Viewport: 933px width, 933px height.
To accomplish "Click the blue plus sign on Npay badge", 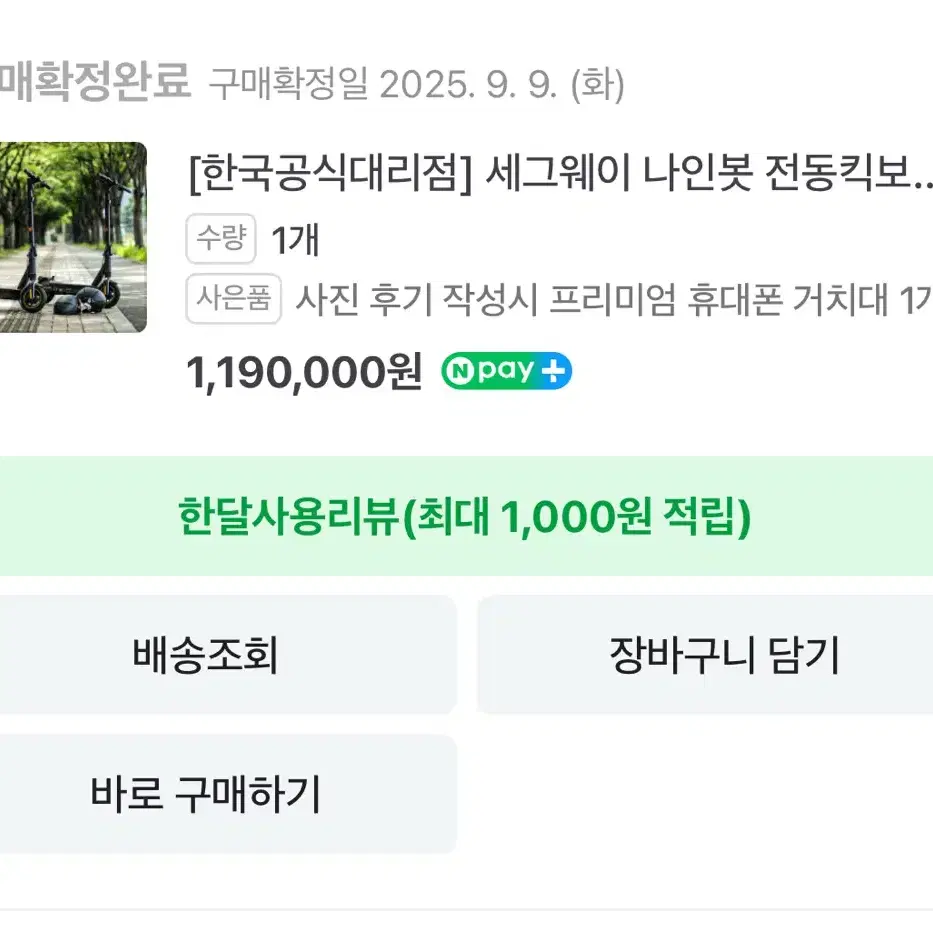I will pos(553,372).
